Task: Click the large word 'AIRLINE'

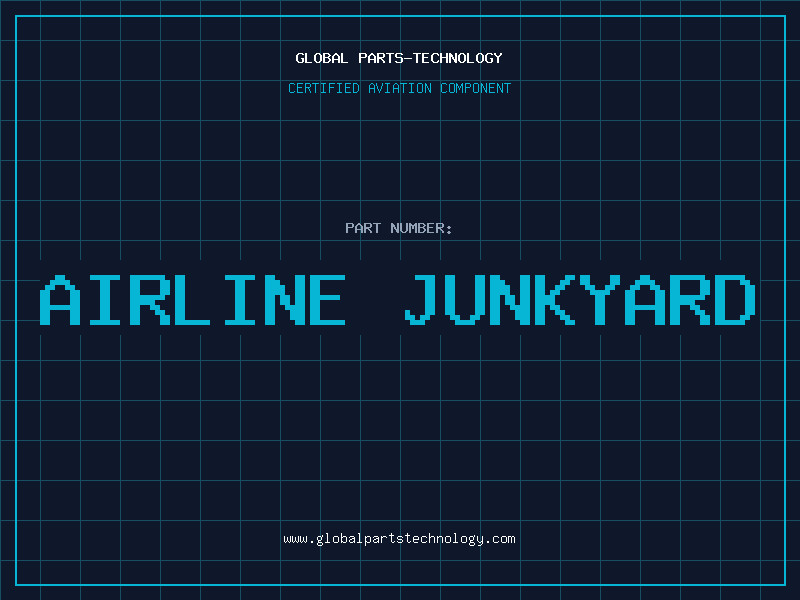Action: (x=193, y=299)
